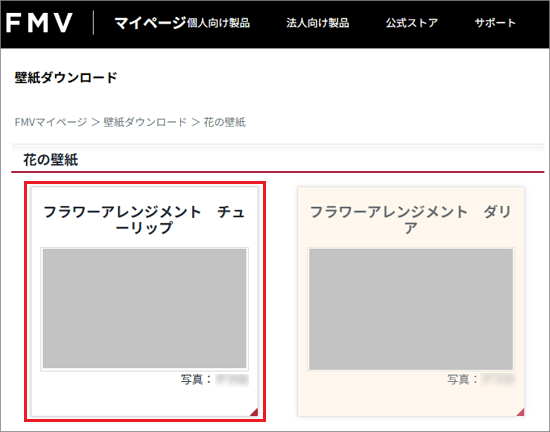550x432 pixels.
Task: Select 花の壁紙 breadcrumb text
Action: [224, 122]
